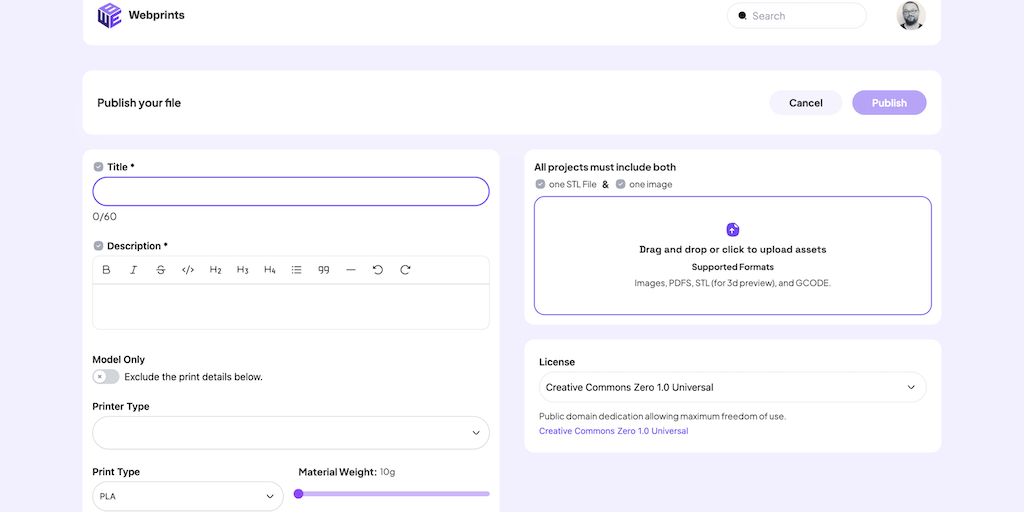Apply italic formatting in description toolbar
The image size is (1024, 512).
[x=134, y=270]
